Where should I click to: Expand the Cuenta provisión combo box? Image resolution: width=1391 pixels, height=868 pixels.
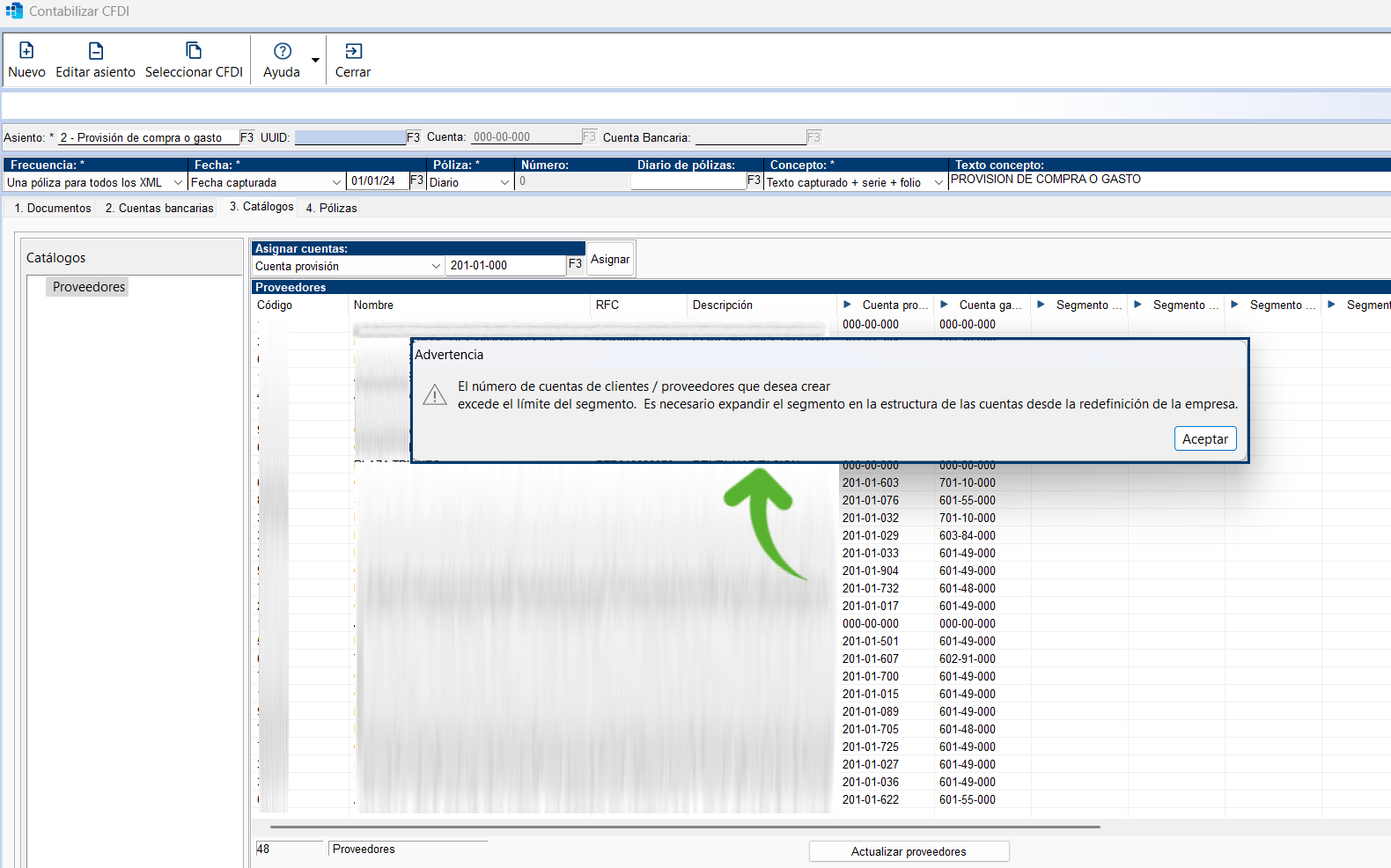(436, 266)
